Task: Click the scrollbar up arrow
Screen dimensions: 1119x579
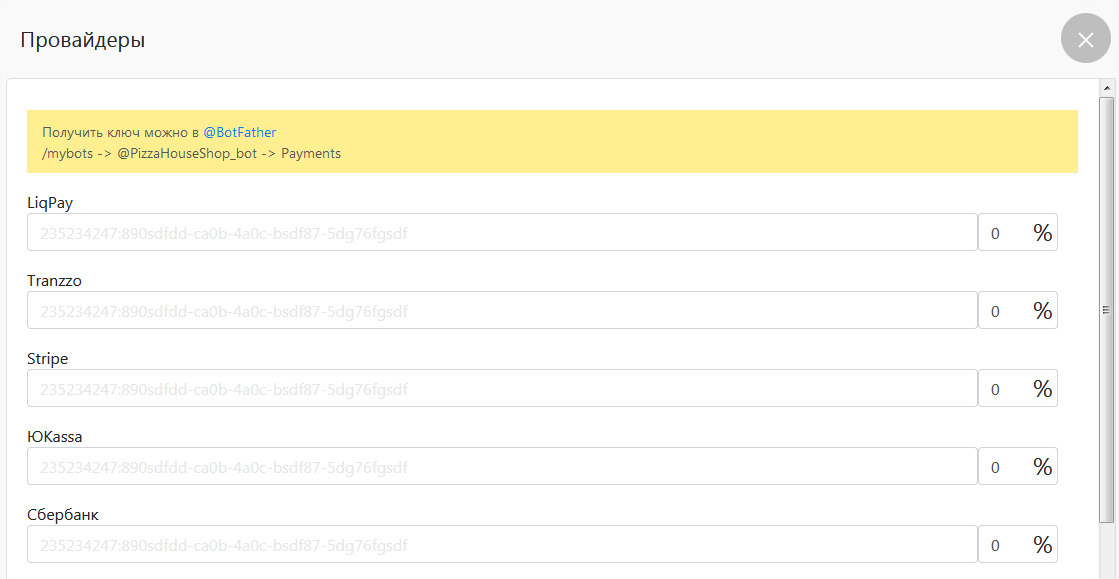Action: [x=1106, y=88]
